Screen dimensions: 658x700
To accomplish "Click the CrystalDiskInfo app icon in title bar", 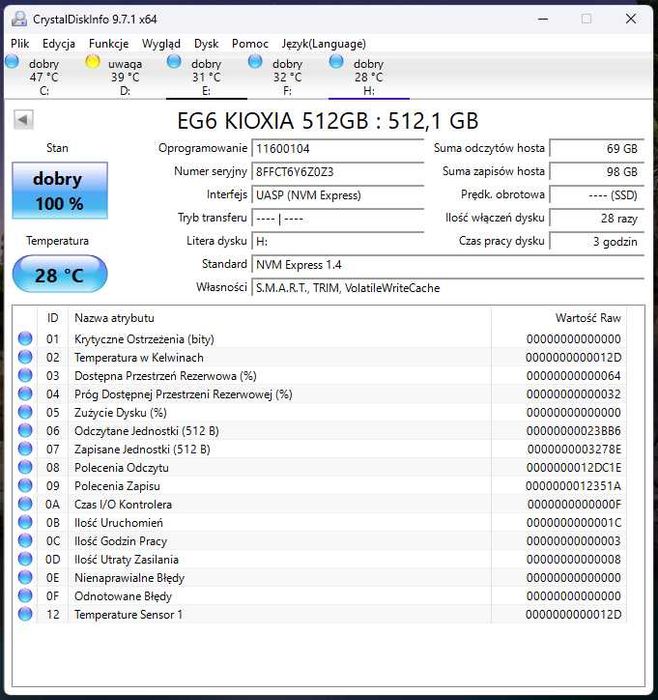I will coord(20,19).
